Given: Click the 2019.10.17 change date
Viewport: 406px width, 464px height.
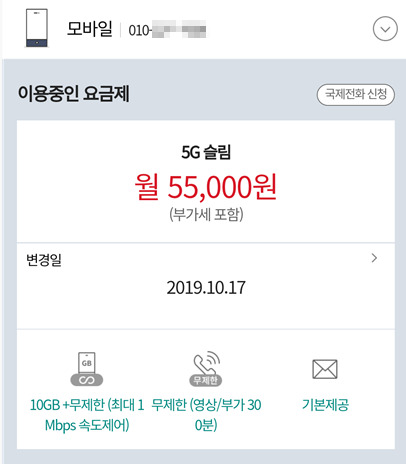Looking at the screenshot, I should [206, 288].
